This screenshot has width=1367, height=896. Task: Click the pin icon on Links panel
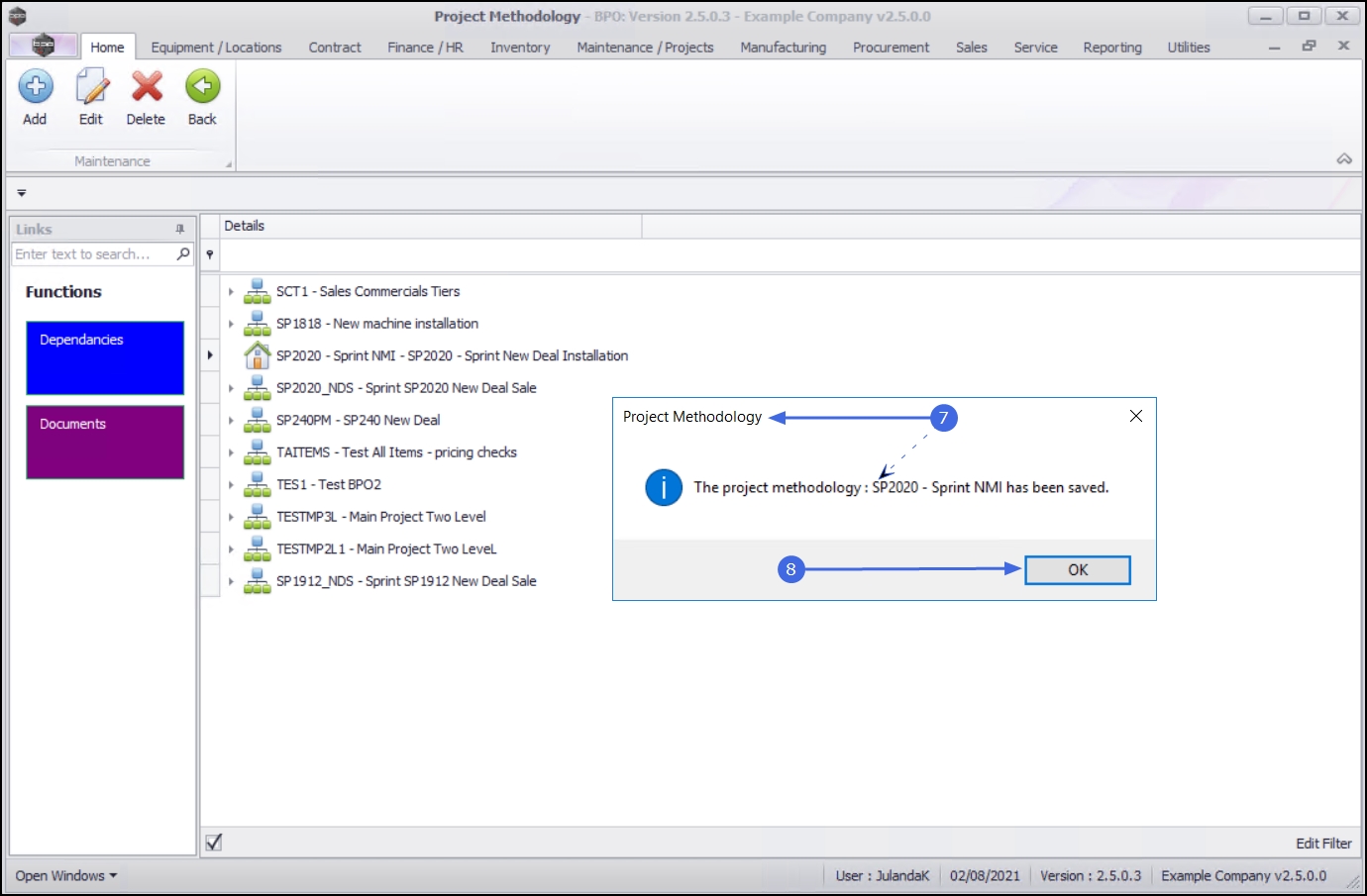(179, 229)
